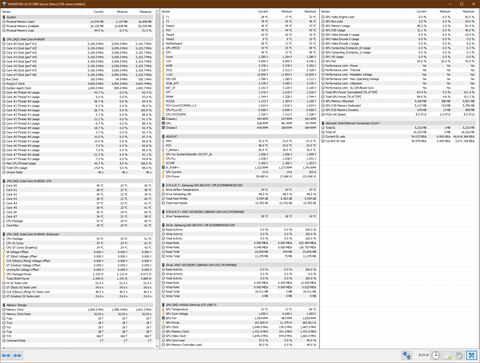Select the Performance Limit - Utilization row
This screenshot has height=363, width=480.
(399, 83)
